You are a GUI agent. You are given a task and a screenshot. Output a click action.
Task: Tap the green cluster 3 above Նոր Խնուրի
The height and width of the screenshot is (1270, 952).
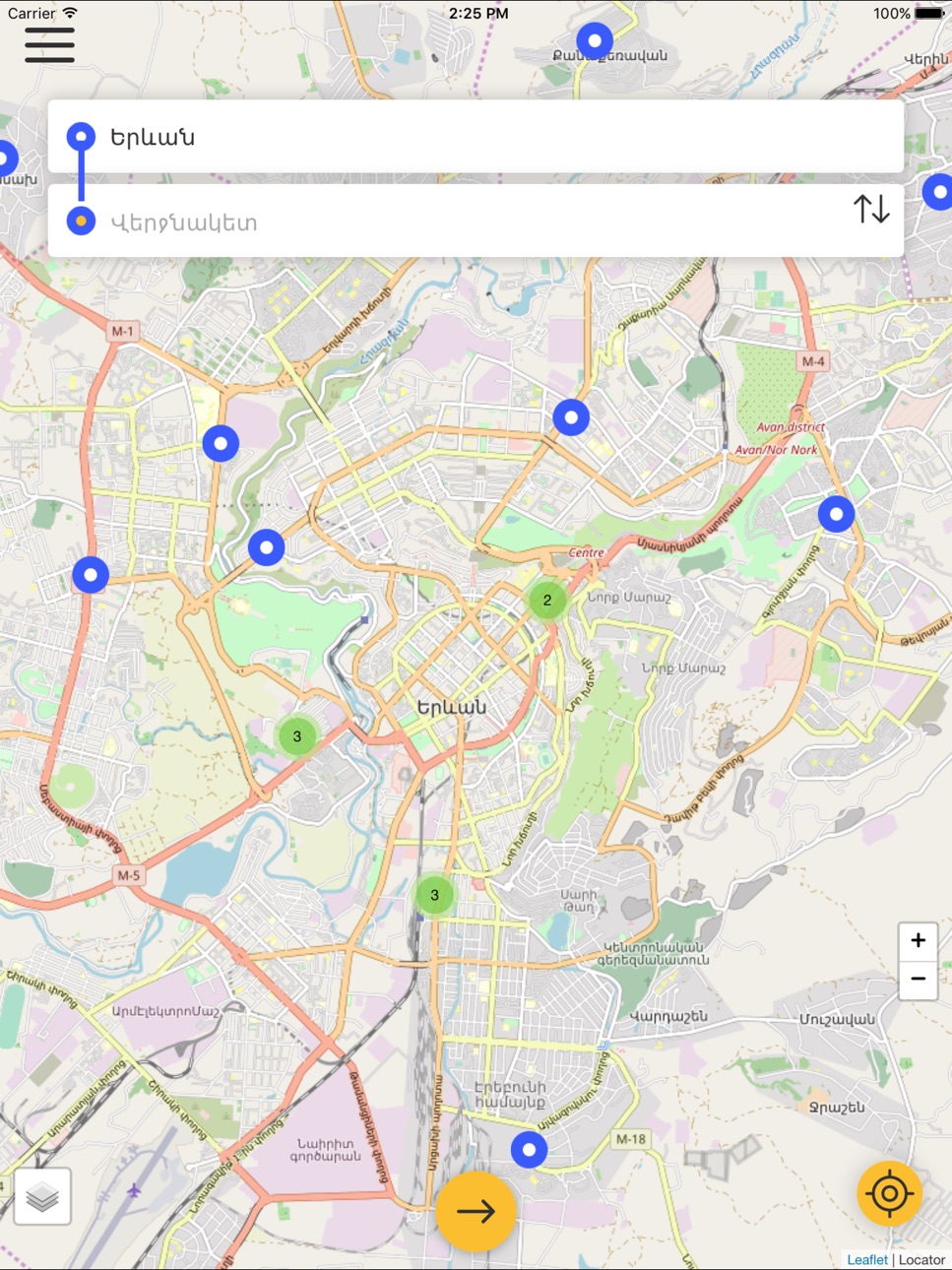[434, 895]
